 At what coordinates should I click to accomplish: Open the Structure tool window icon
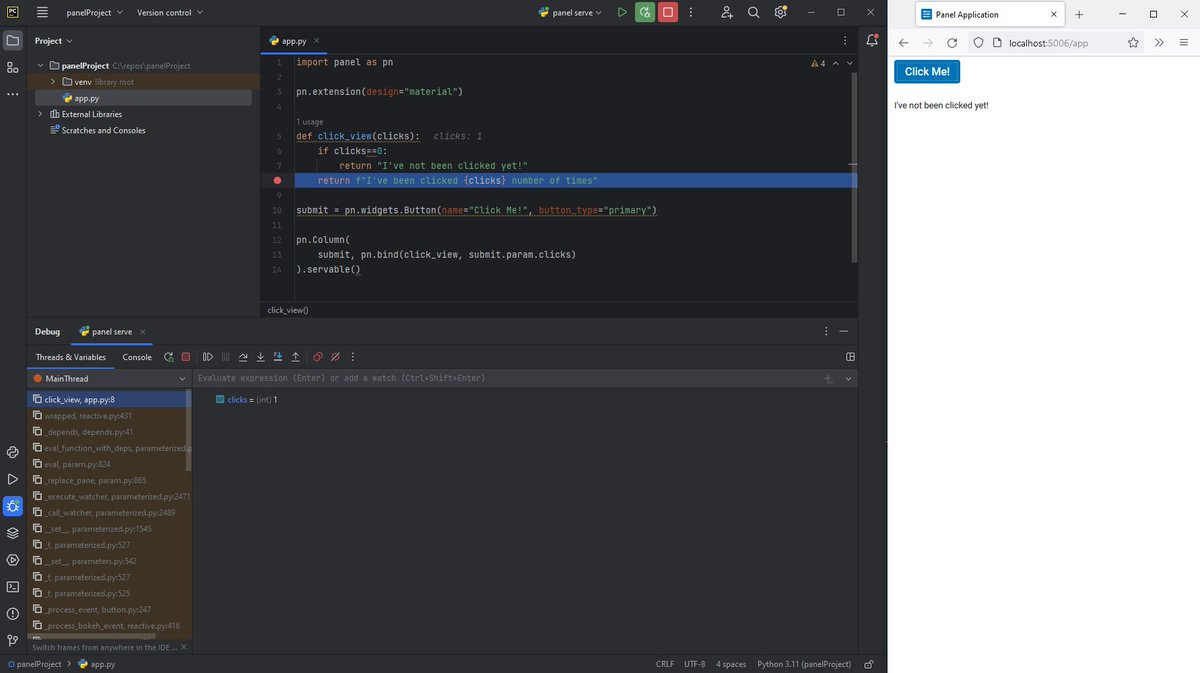(13, 67)
